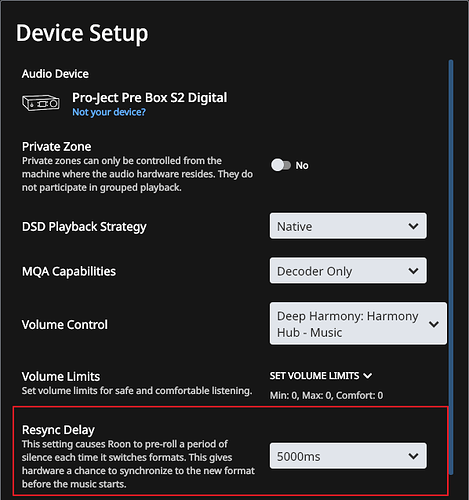Click the Pro-Ject Pre Box S2 Digital name

[x=150, y=98]
